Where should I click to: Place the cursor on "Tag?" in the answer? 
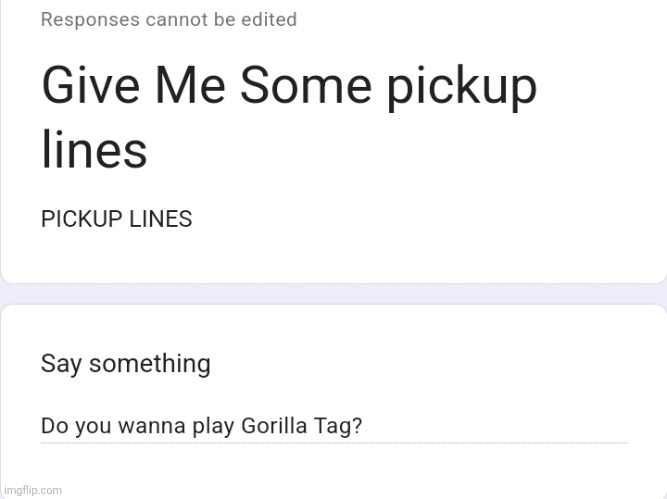341,426
